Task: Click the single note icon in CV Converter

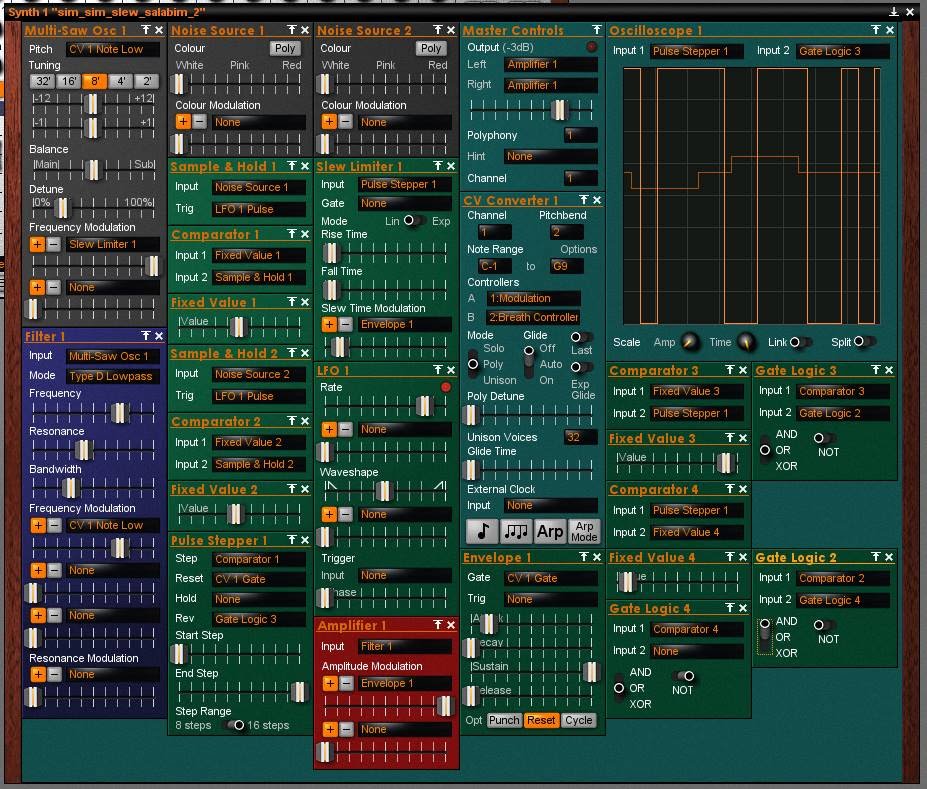Action: [482, 532]
